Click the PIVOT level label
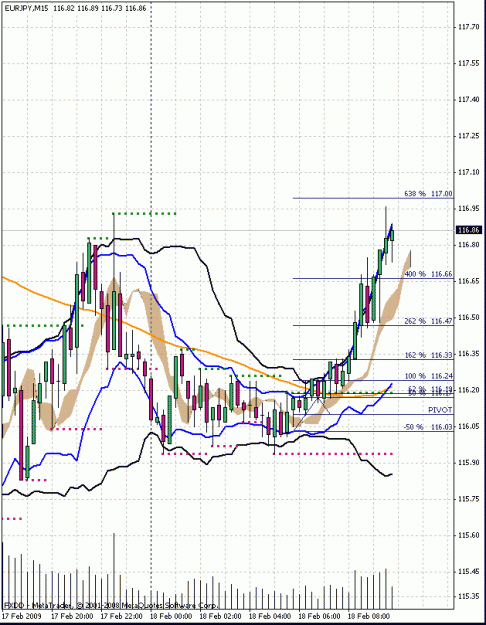 (x=441, y=410)
